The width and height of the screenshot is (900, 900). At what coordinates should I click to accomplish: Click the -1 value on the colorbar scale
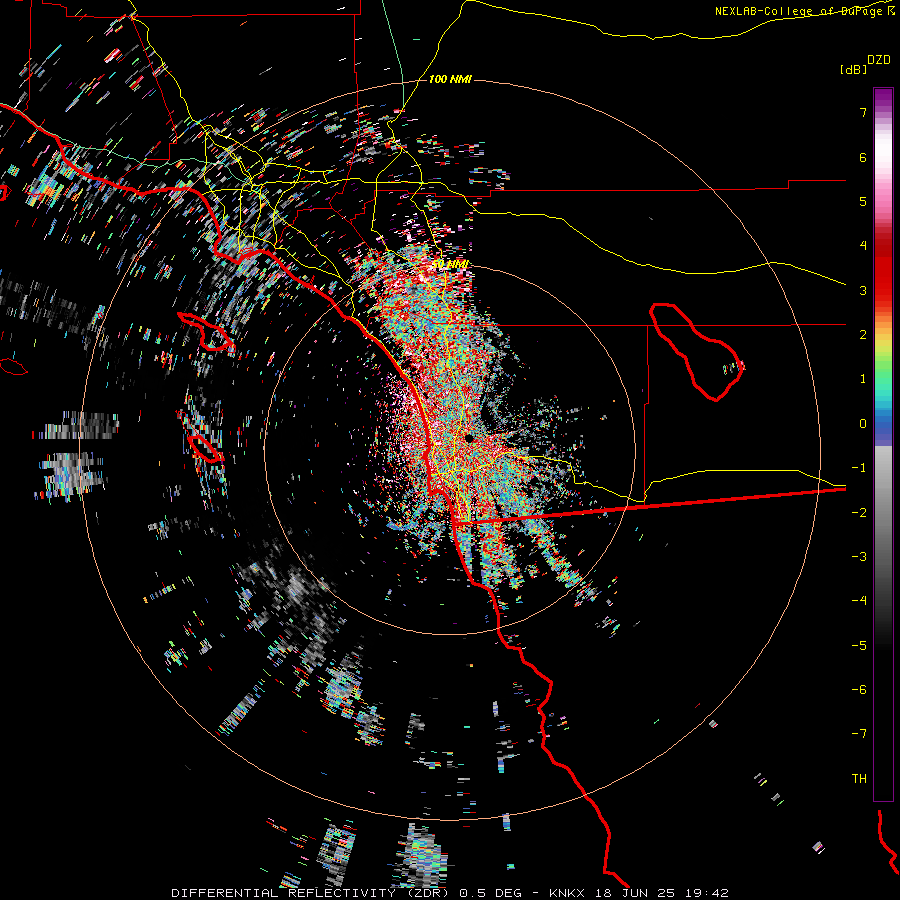[x=859, y=468]
